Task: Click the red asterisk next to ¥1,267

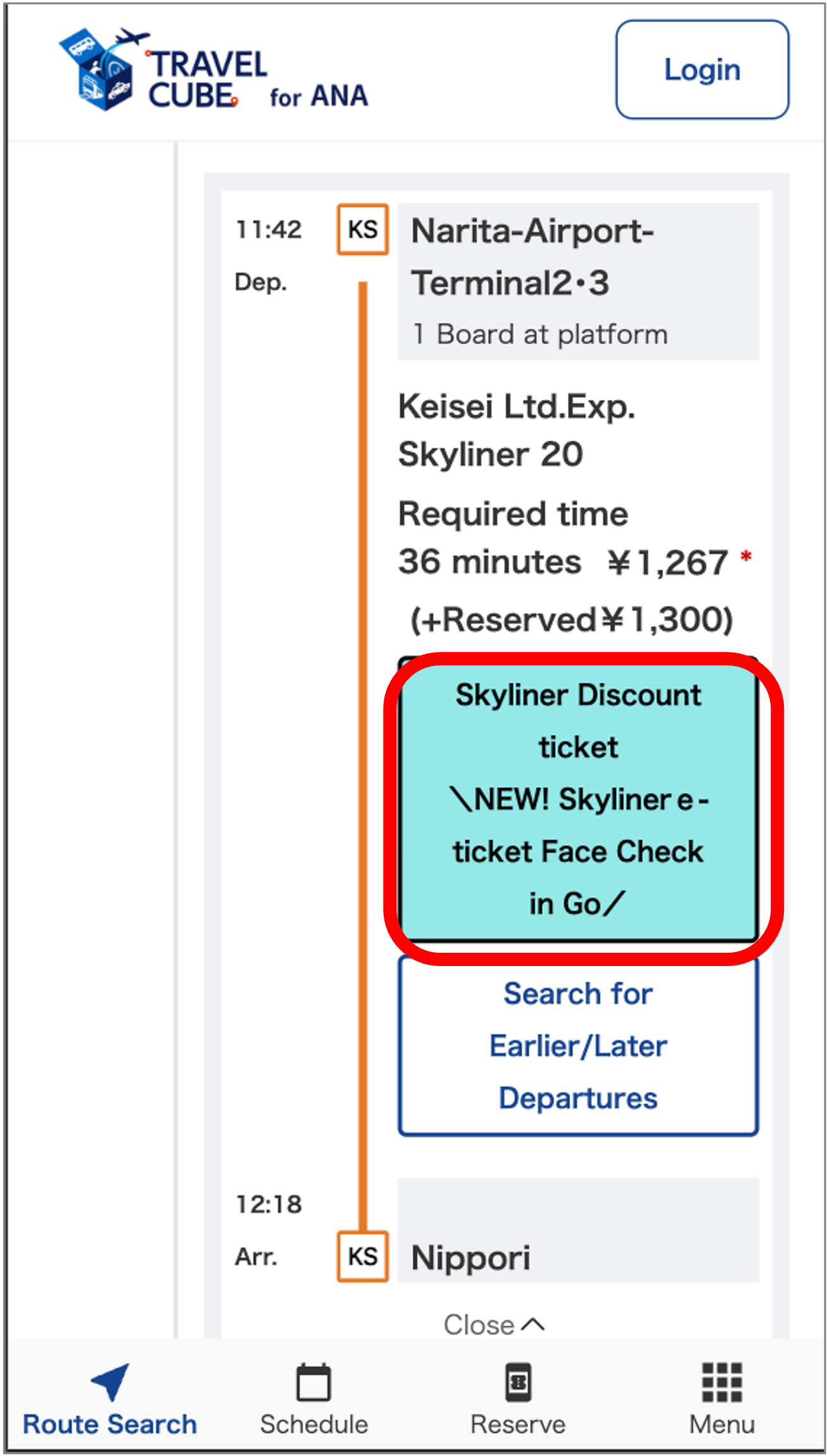Action: click(746, 557)
